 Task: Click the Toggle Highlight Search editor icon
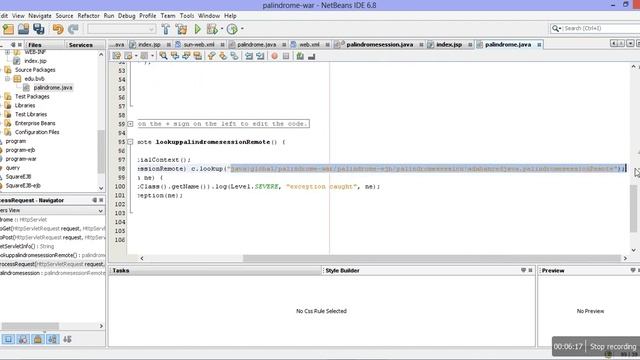pyautogui.click(x=198, y=56)
